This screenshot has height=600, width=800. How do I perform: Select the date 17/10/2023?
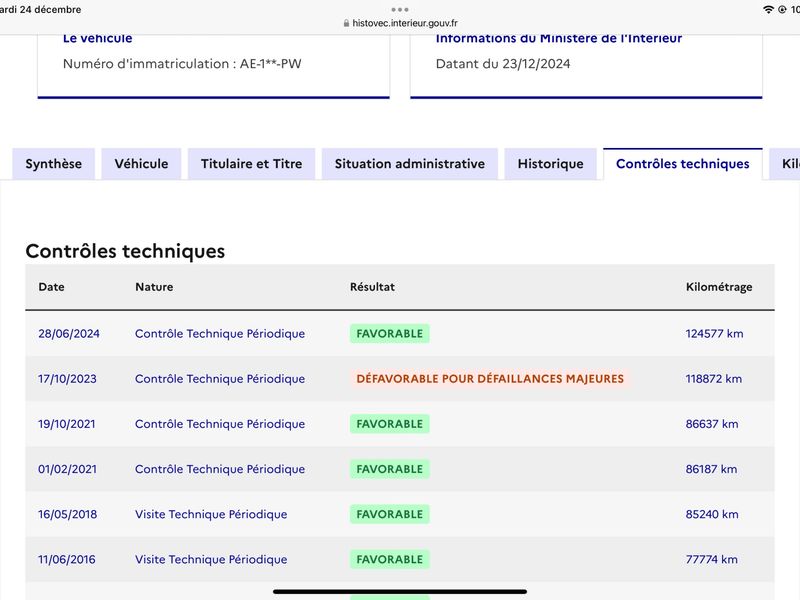pyautogui.click(x=67, y=379)
